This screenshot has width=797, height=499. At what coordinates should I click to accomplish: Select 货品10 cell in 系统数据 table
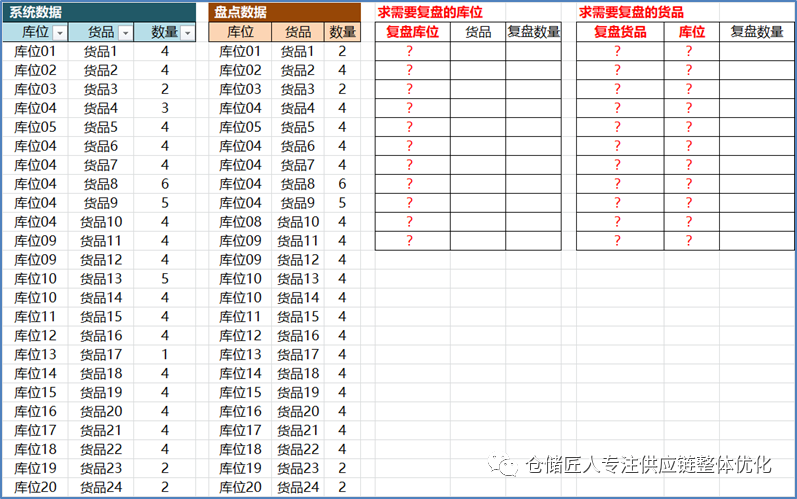click(101, 222)
